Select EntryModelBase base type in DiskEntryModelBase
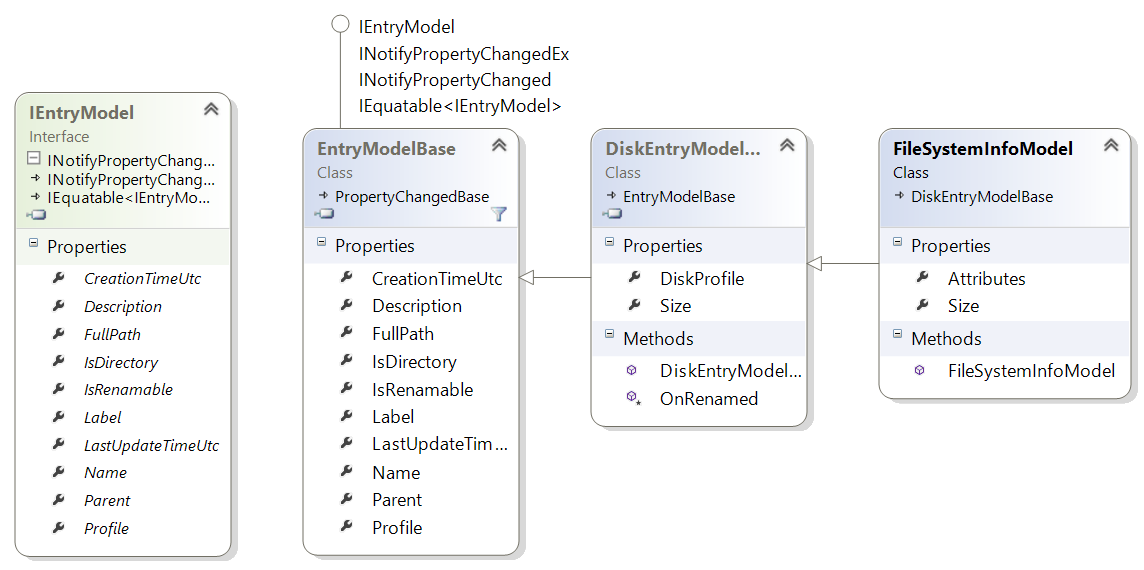1144x570 pixels. point(679,196)
